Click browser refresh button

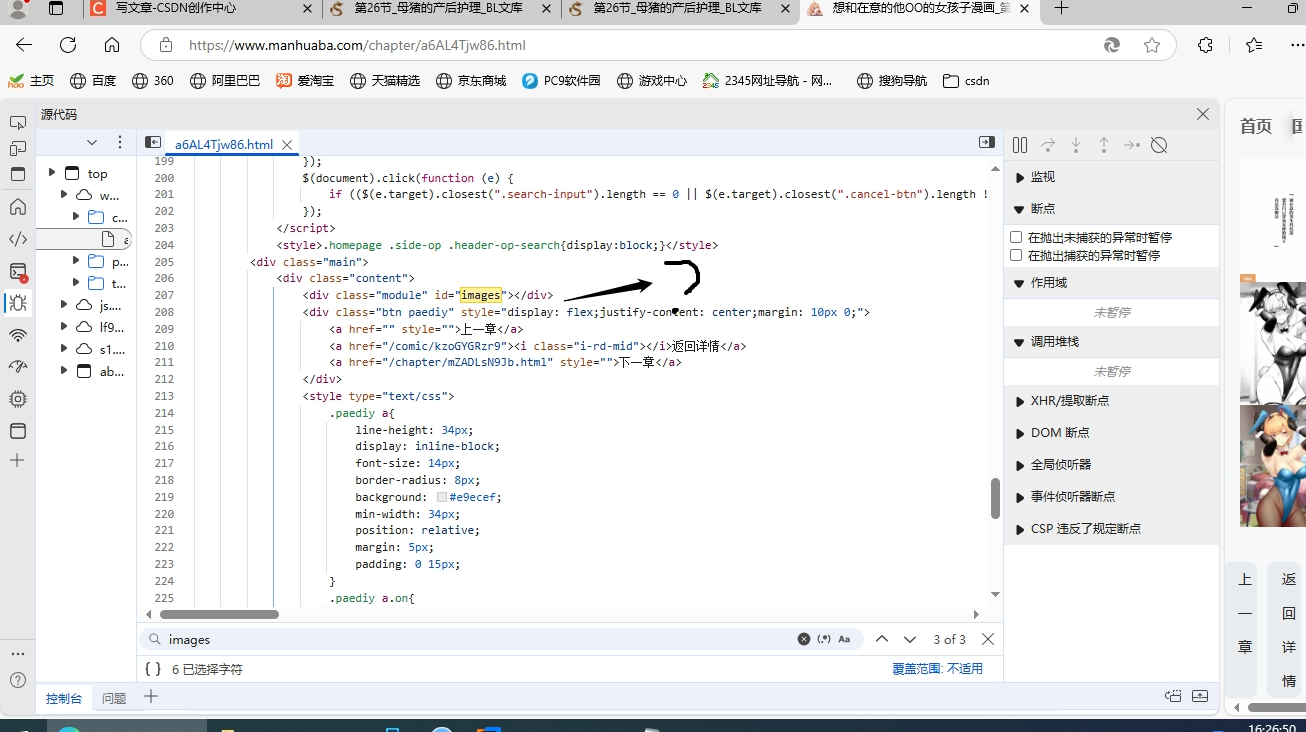[68, 45]
